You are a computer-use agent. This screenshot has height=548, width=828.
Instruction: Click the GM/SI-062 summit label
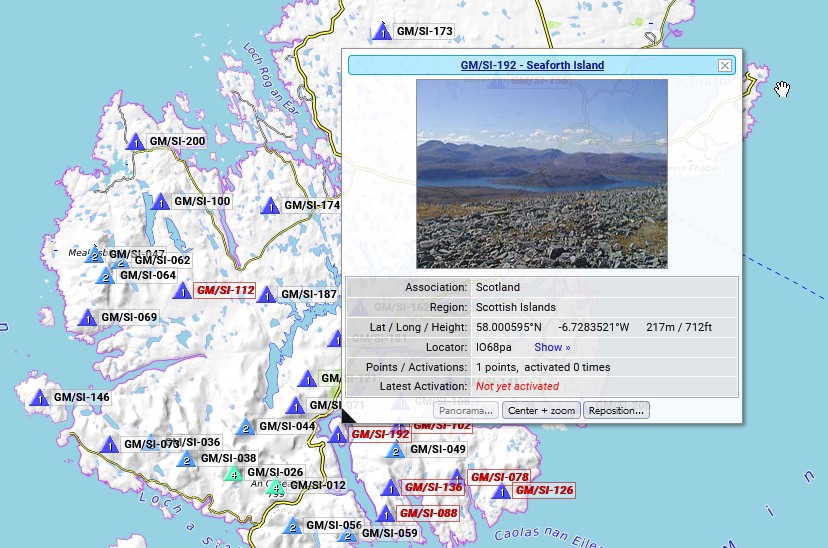162,260
